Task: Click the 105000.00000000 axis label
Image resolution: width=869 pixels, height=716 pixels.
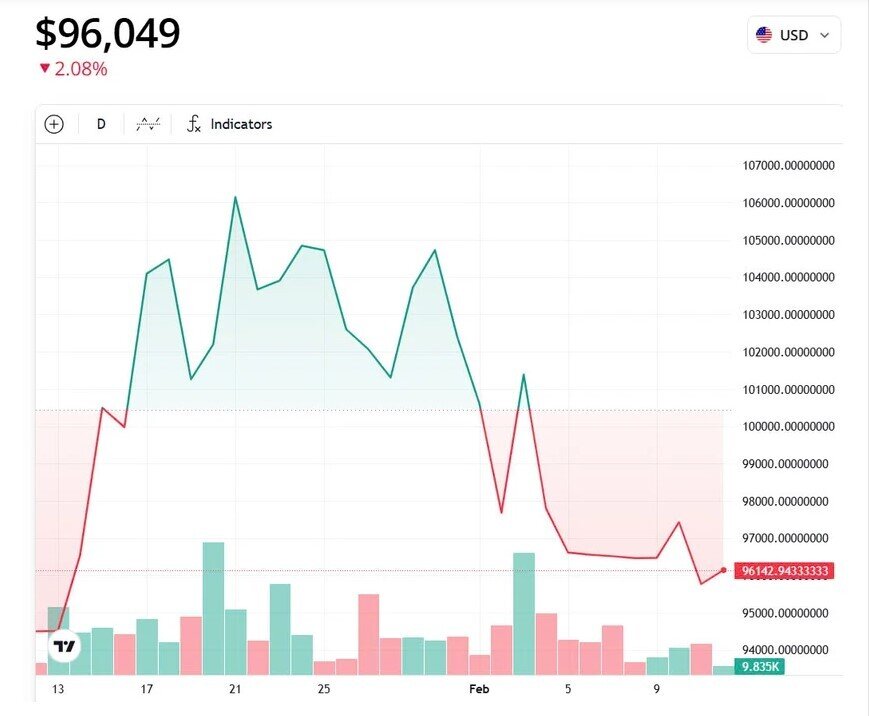Action: coord(788,241)
